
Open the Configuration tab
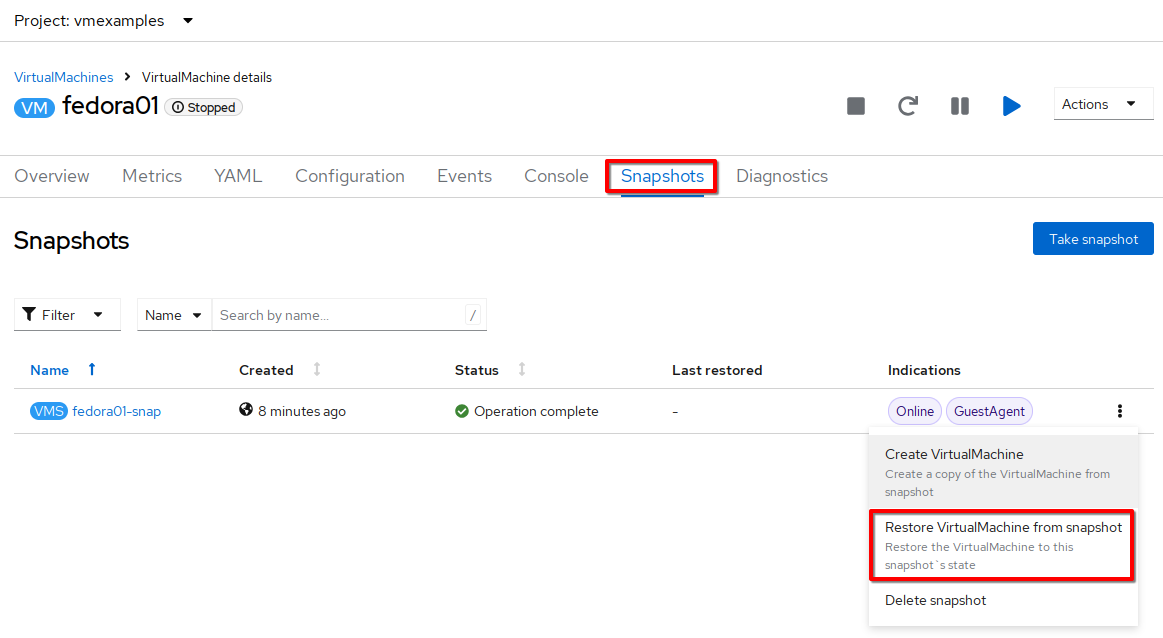(x=350, y=176)
